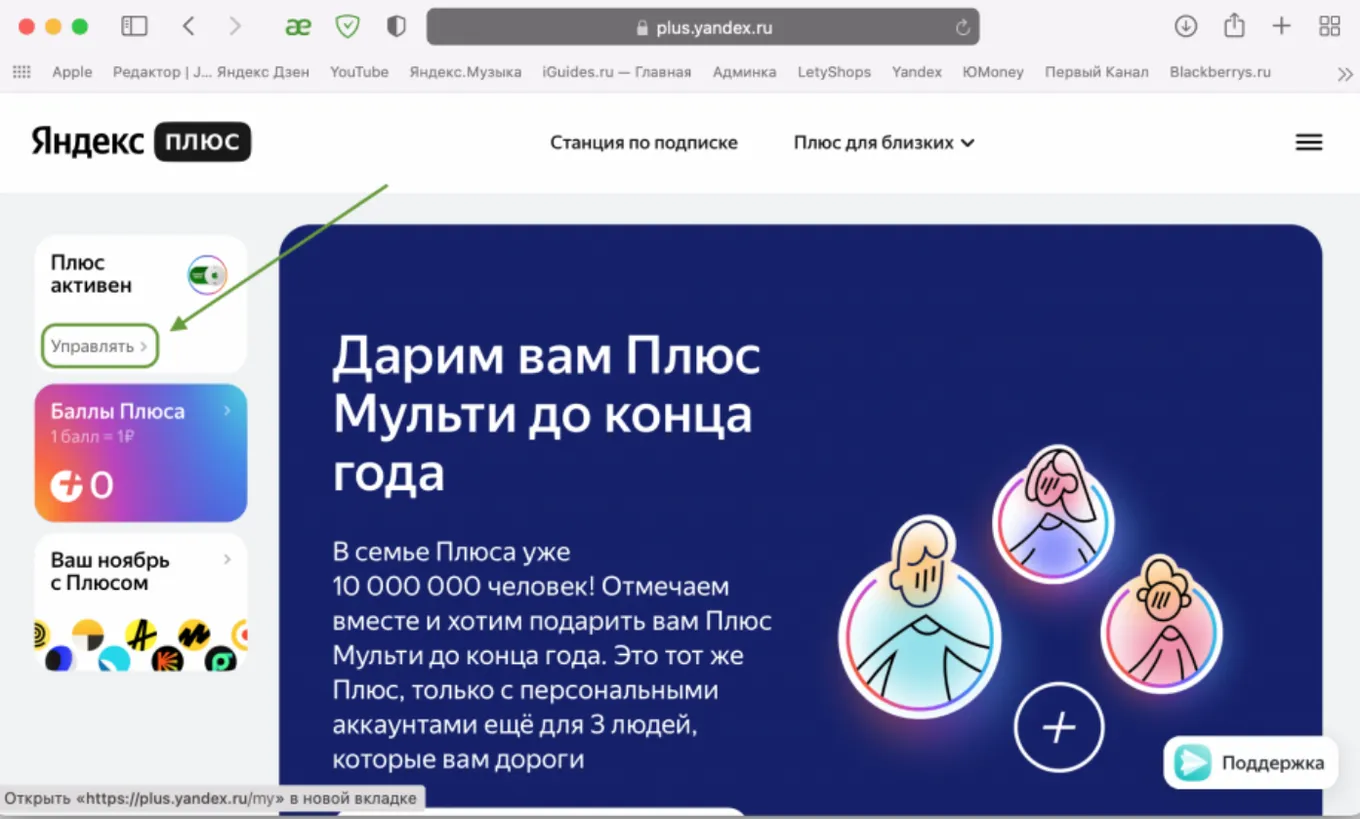This screenshot has width=1360, height=819.
Task: Open the Share icon in the toolbar
Action: coord(1235,26)
